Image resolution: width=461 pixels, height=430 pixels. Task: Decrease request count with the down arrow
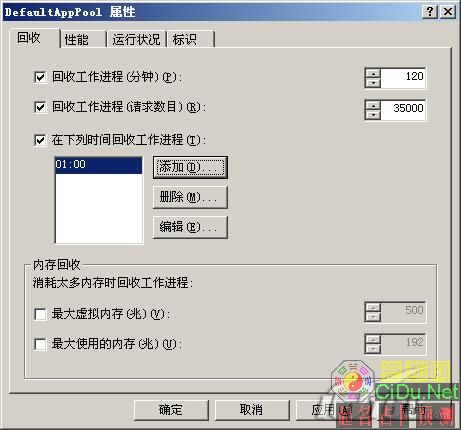tap(373, 115)
